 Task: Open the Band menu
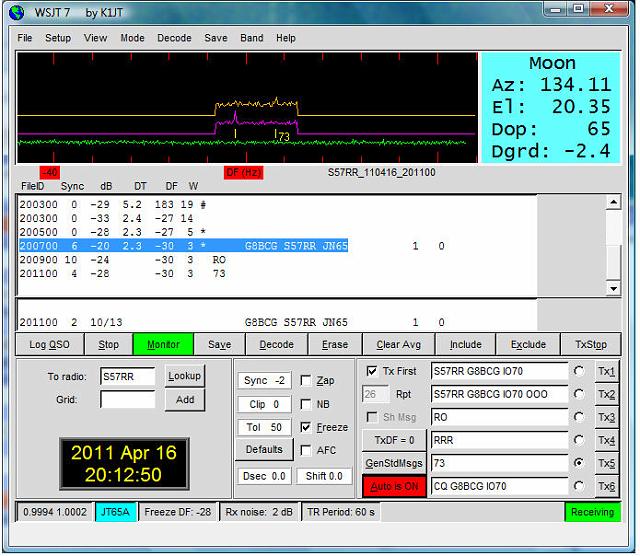pyautogui.click(x=251, y=38)
